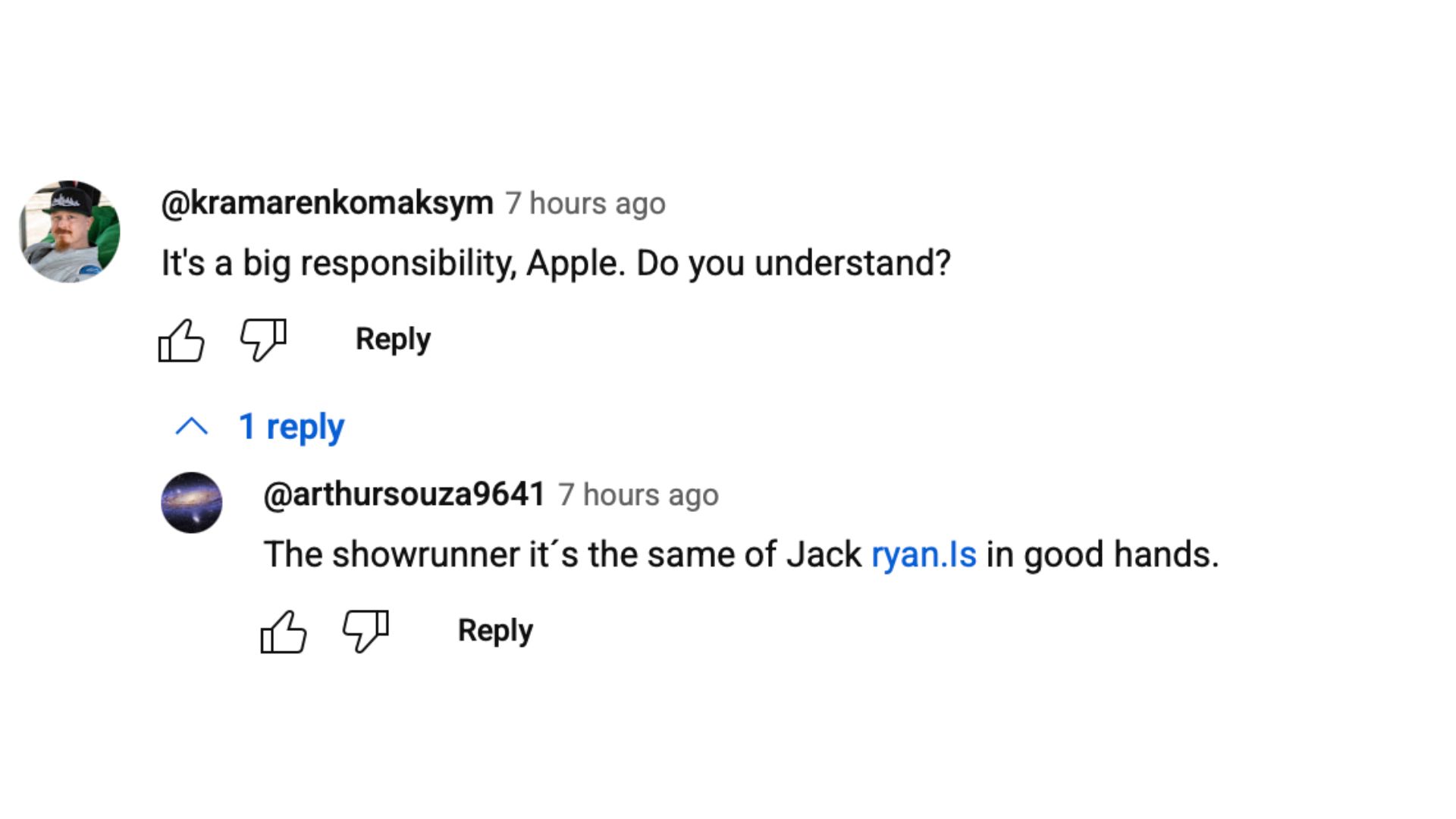
Task: Visit the @arthursouza9641 channel name
Action: 404,494
